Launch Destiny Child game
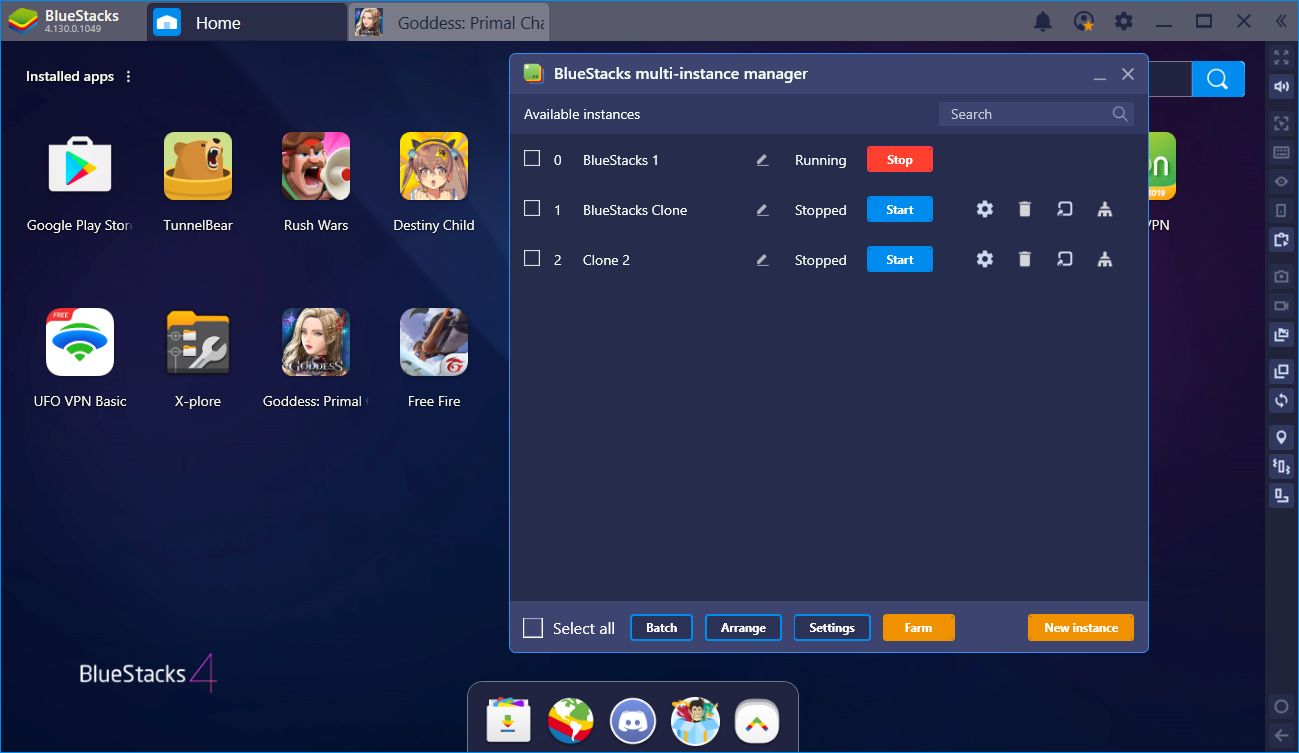The width and height of the screenshot is (1299, 753). click(x=434, y=166)
